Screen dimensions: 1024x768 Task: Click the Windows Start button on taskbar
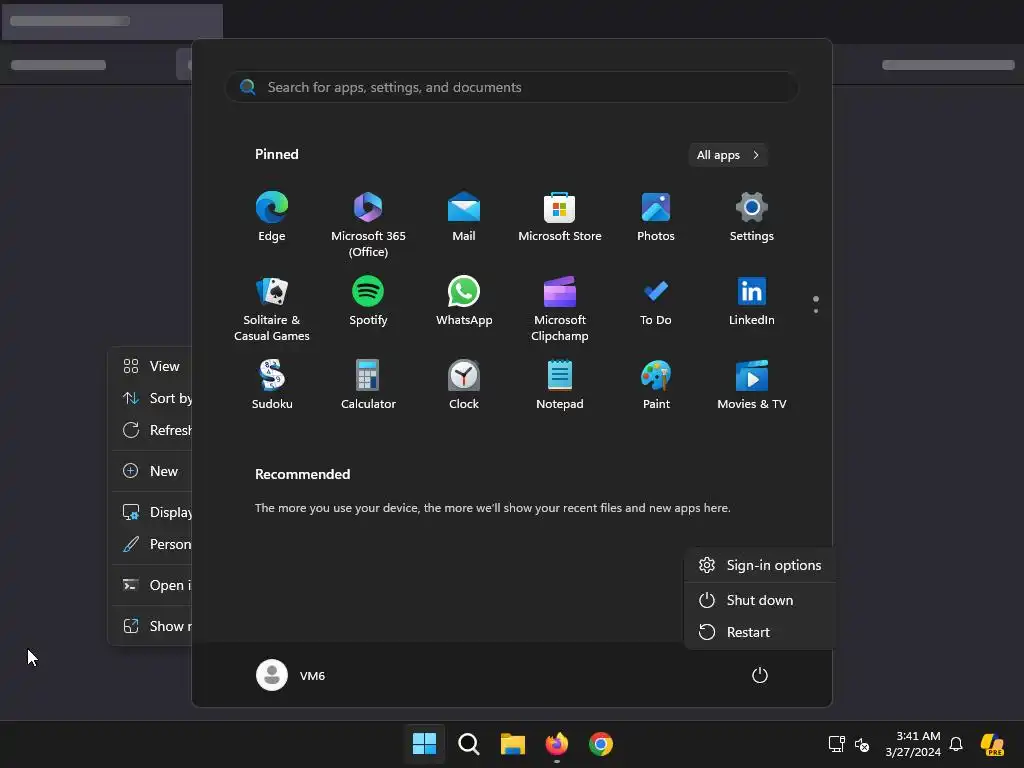(x=424, y=744)
